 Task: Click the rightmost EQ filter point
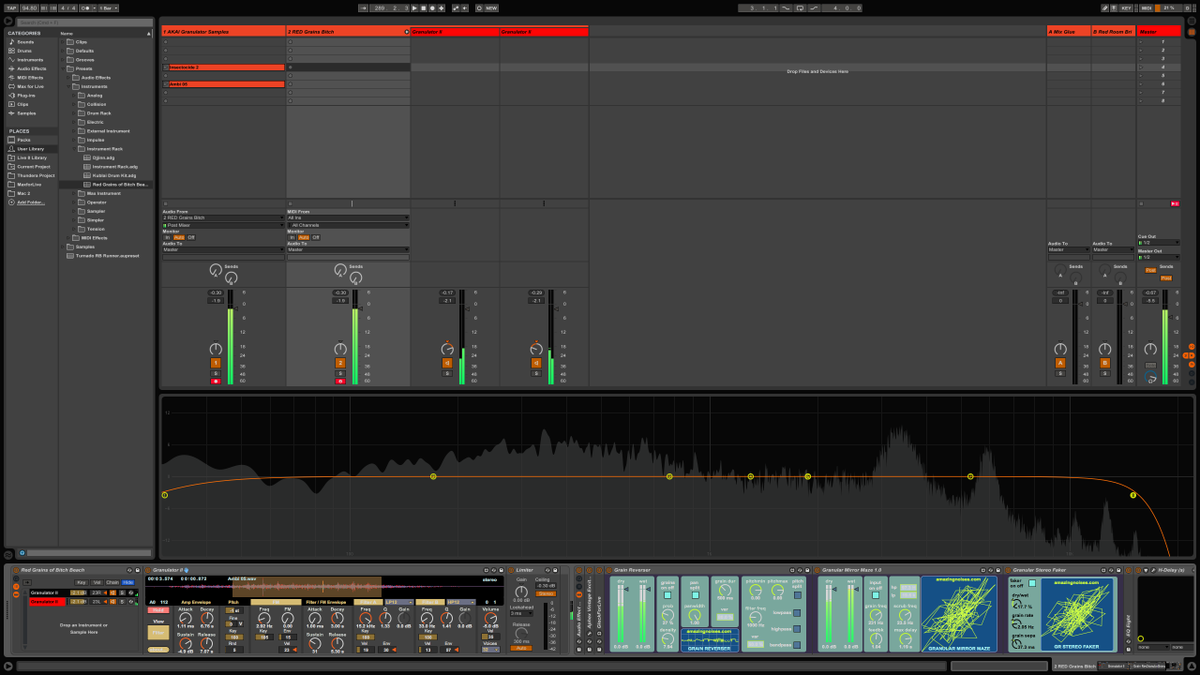click(x=1133, y=495)
